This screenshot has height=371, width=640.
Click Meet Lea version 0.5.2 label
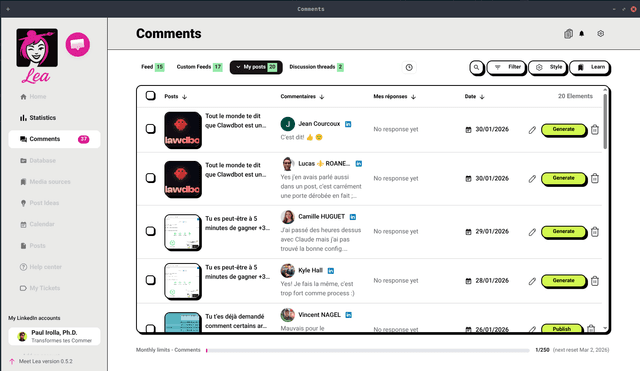tap(45, 362)
